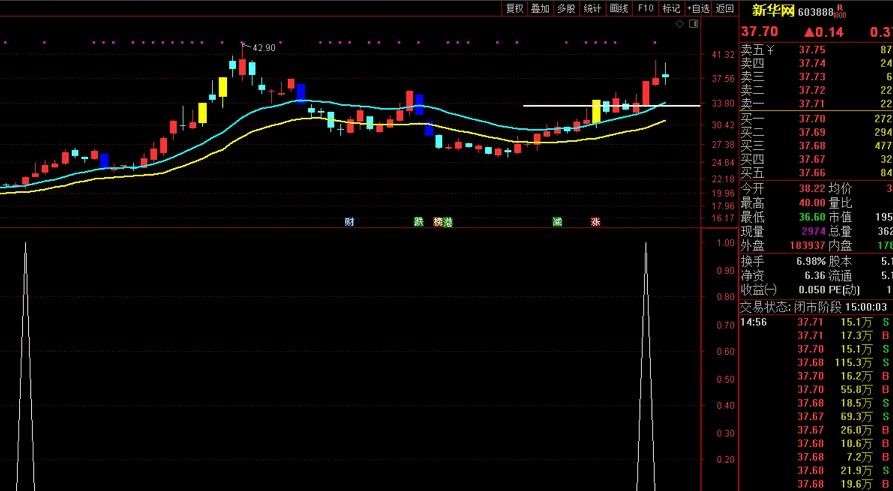893x491 pixels.
Task: Select the 买三 bid row at 37.68
Action: pyautogui.click(x=816, y=146)
